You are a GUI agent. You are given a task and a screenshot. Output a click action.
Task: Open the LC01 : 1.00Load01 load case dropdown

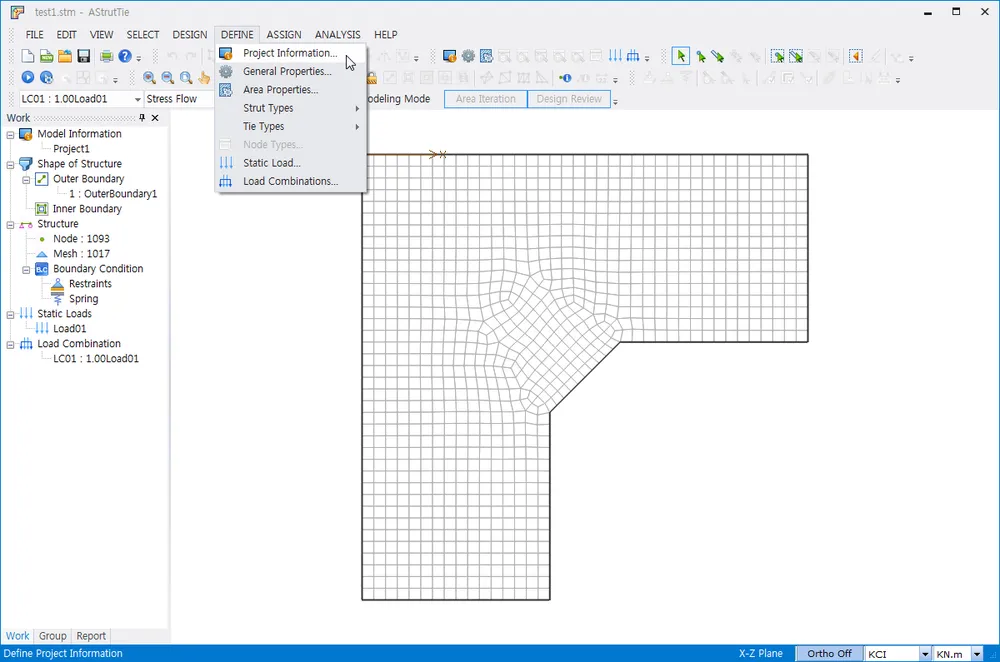(x=137, y=99)
